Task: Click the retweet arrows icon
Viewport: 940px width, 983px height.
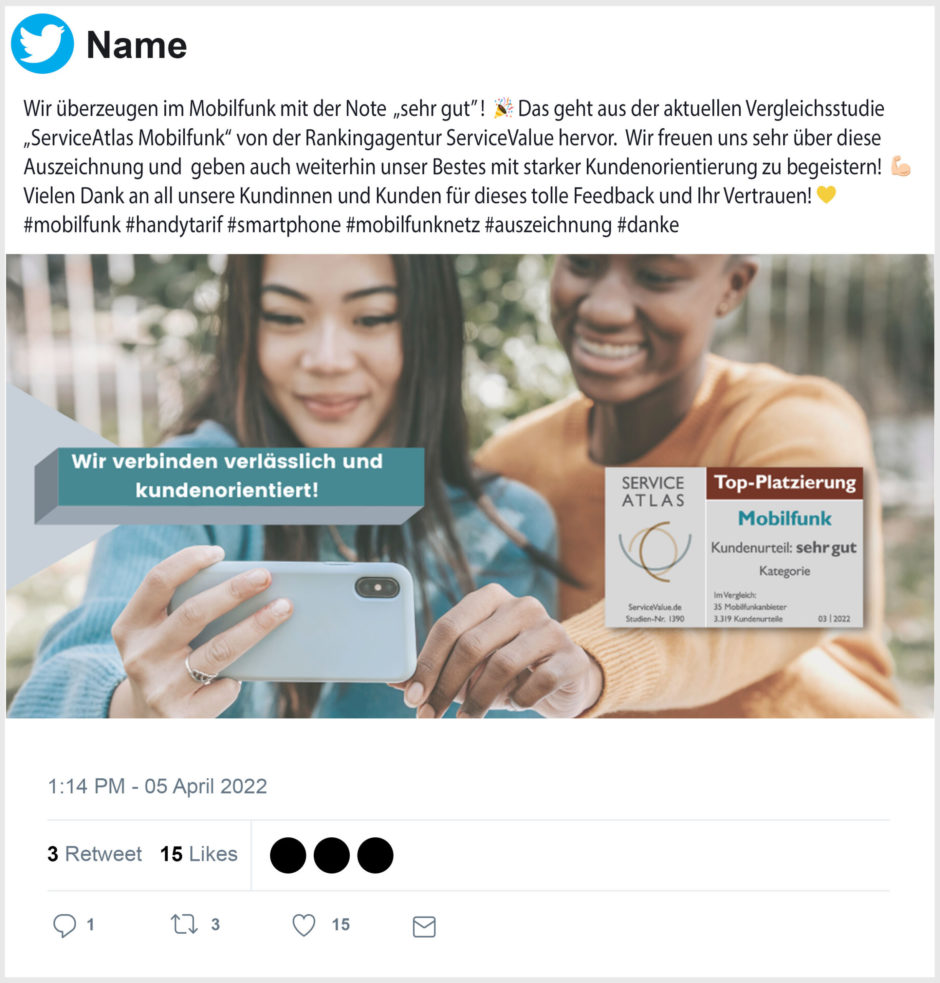Action: (x=184, y=924)
